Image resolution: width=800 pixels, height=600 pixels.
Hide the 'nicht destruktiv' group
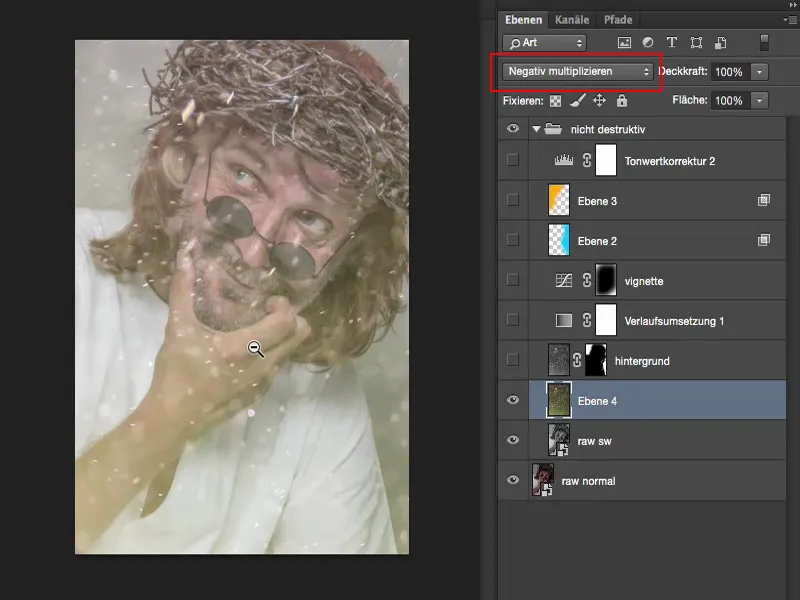(x=513, y=128)
